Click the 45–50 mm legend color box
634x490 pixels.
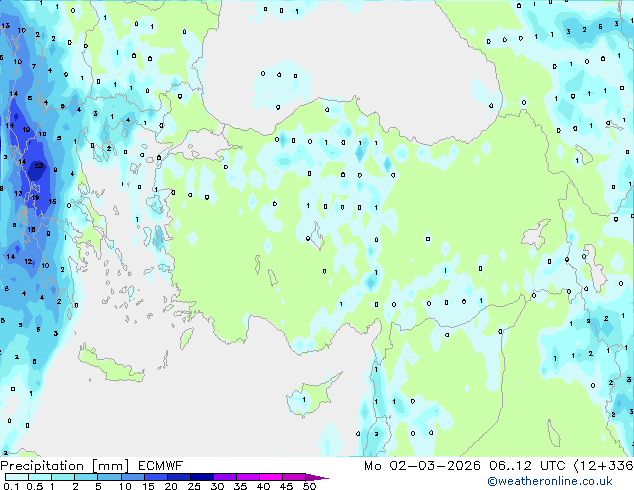point(294,477)
